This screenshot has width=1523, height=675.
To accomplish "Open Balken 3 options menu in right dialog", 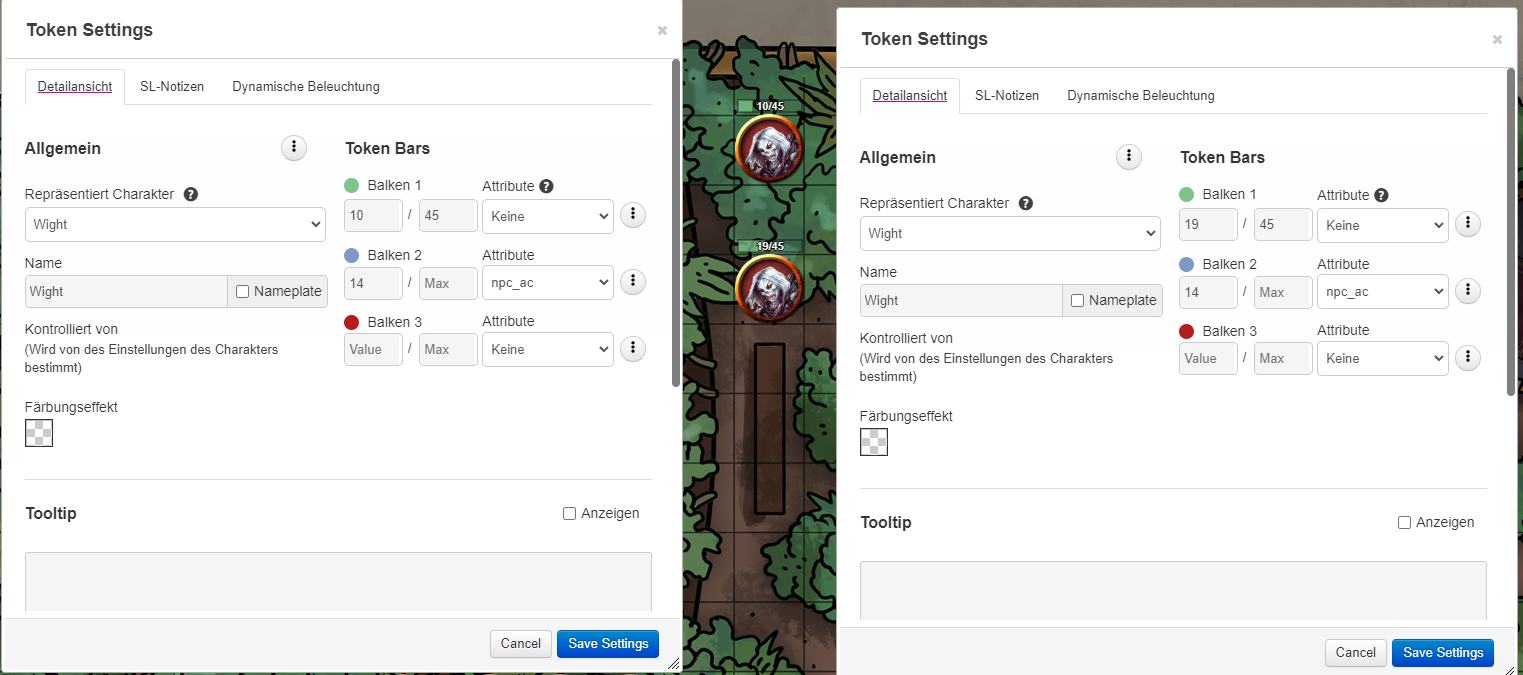I will pos(1467,358).
